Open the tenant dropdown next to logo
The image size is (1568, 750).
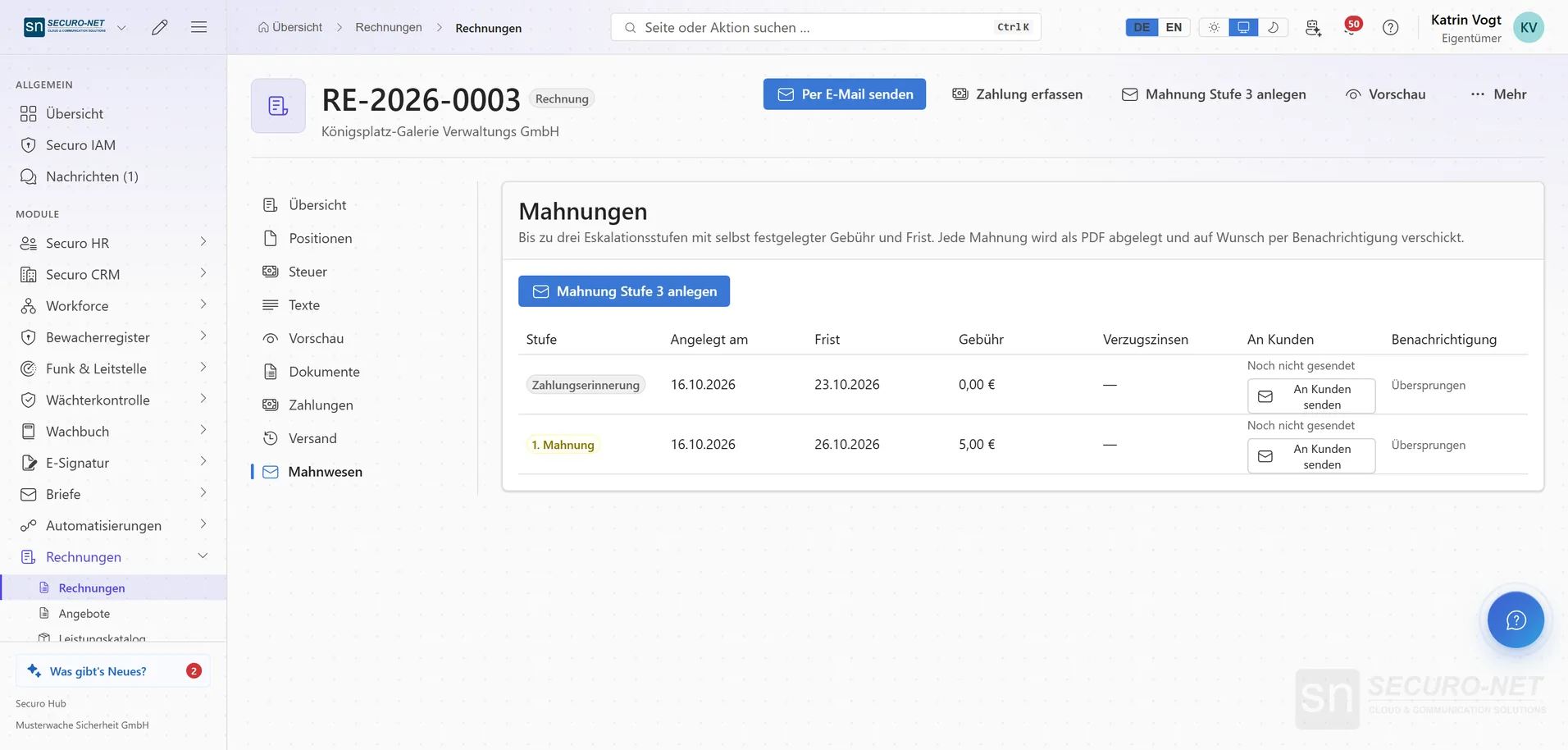pos(121,27)
